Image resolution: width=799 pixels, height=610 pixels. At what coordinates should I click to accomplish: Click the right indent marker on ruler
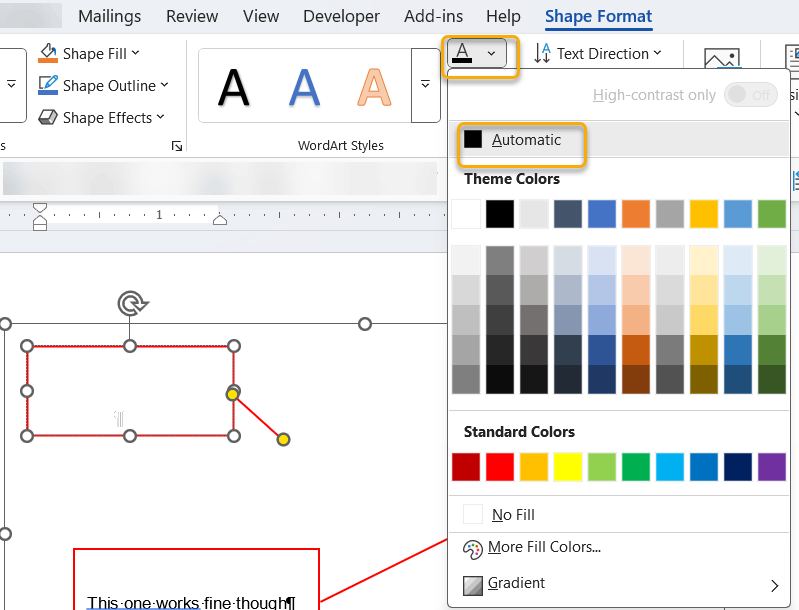220,220
